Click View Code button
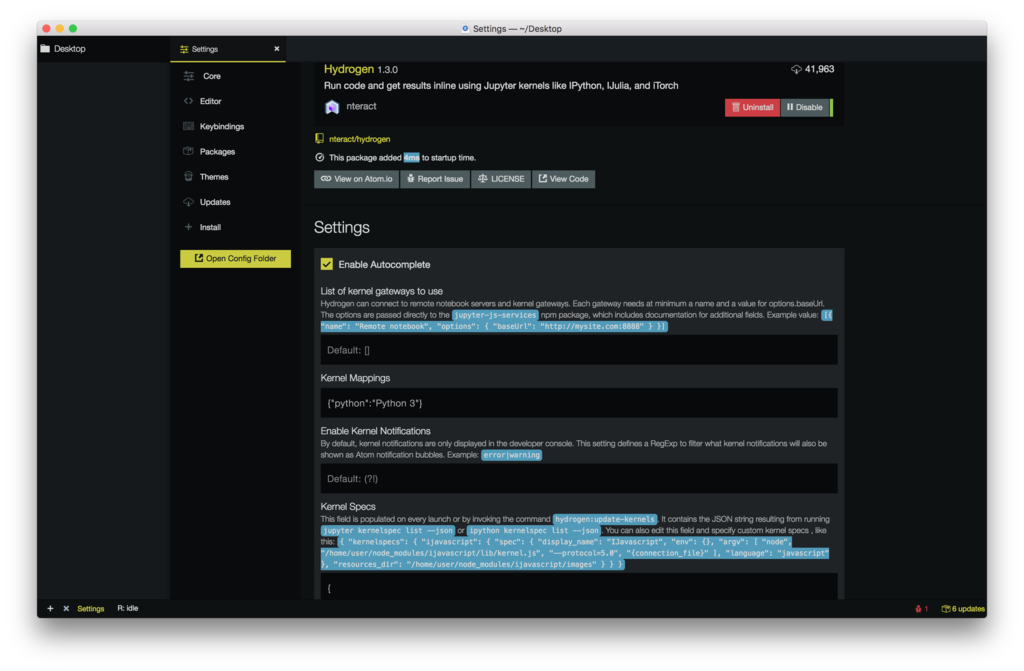1024x671 pixels. pyautogui.click(x=564, y=179)
